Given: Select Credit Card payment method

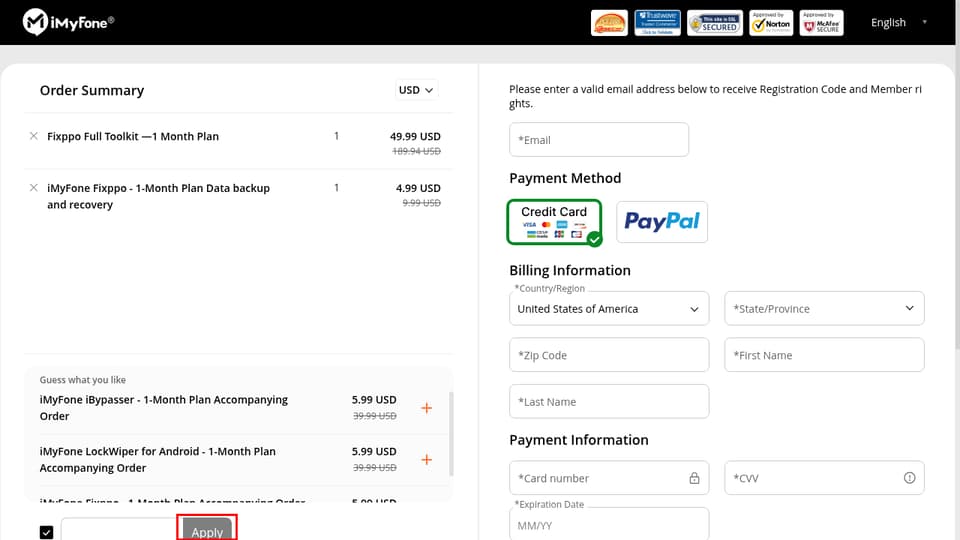Looking at the screenshot, I should (x=554, y=222).
